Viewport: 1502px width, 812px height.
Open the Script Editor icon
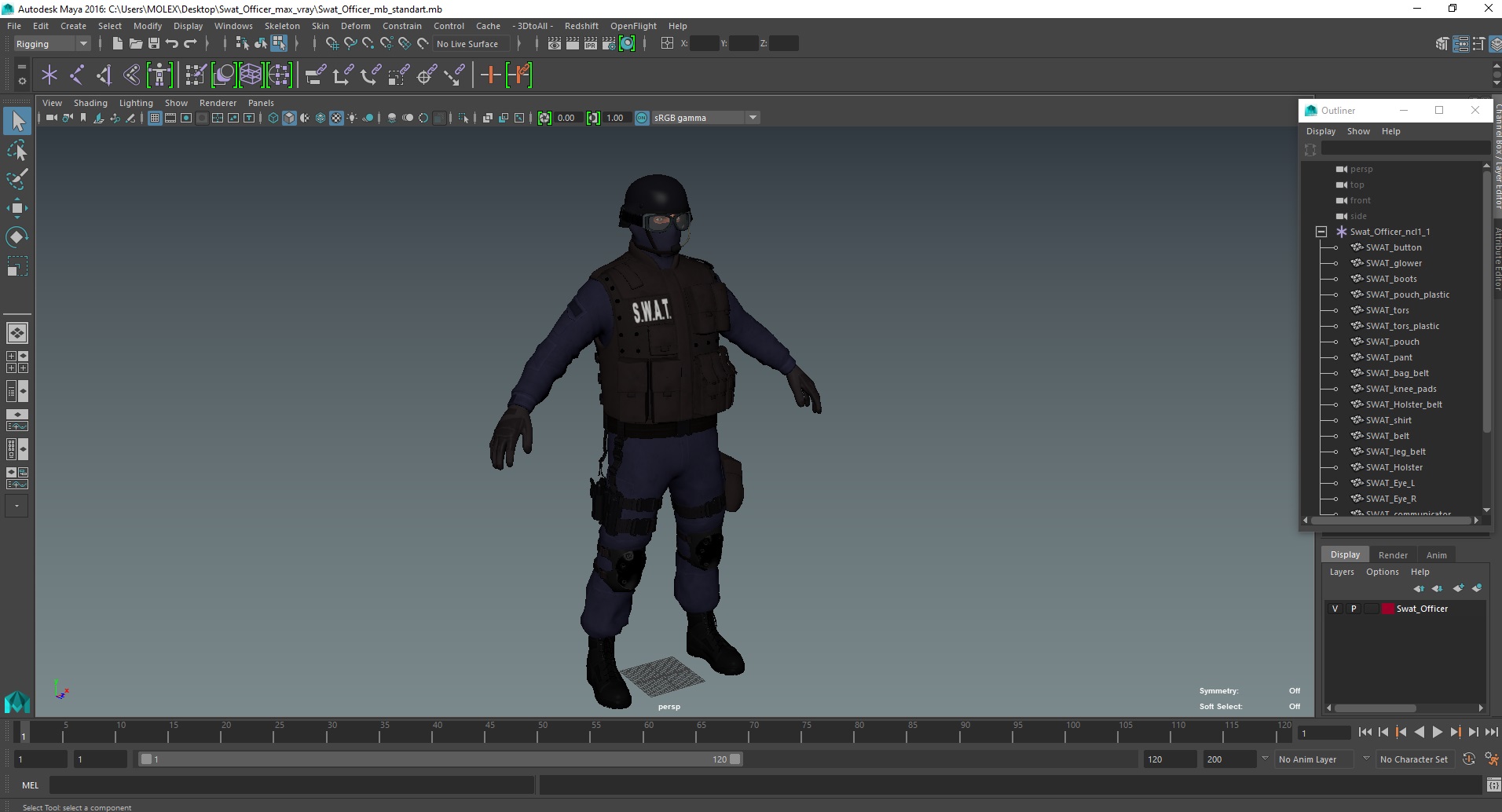click(x=1493, y=785)
